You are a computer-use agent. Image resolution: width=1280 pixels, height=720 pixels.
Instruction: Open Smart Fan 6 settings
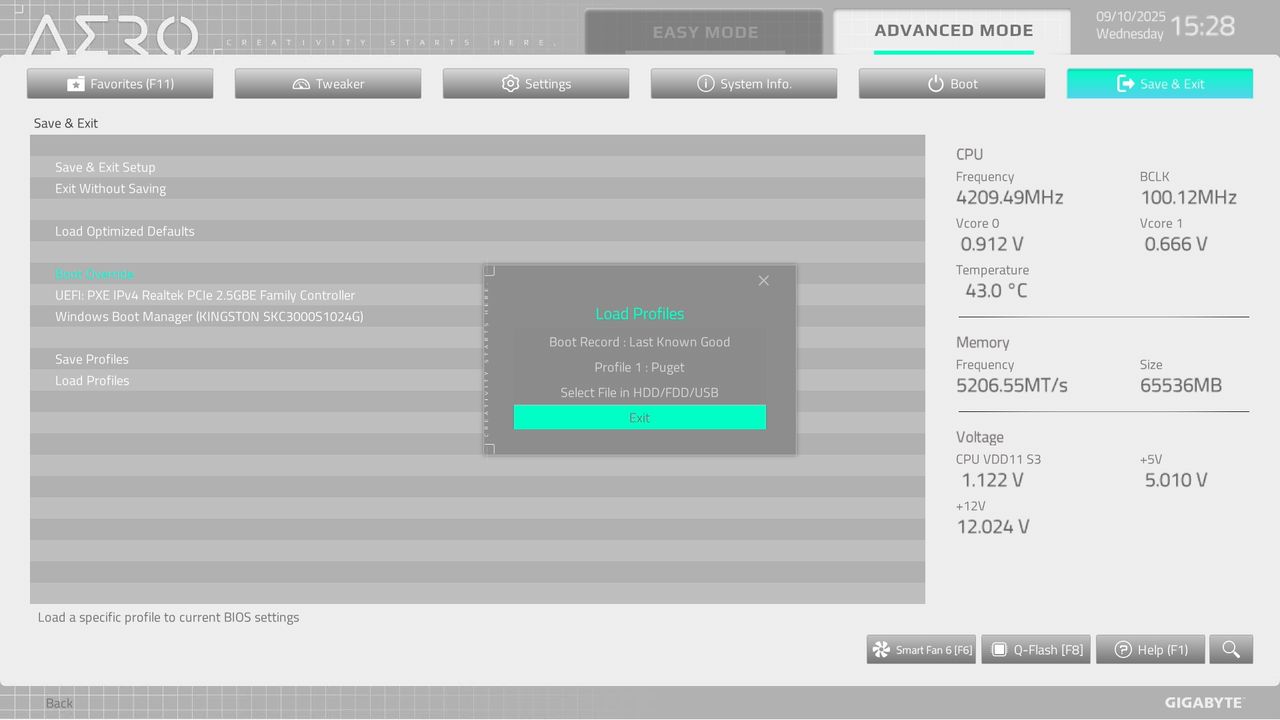click(x=920, y=649)
